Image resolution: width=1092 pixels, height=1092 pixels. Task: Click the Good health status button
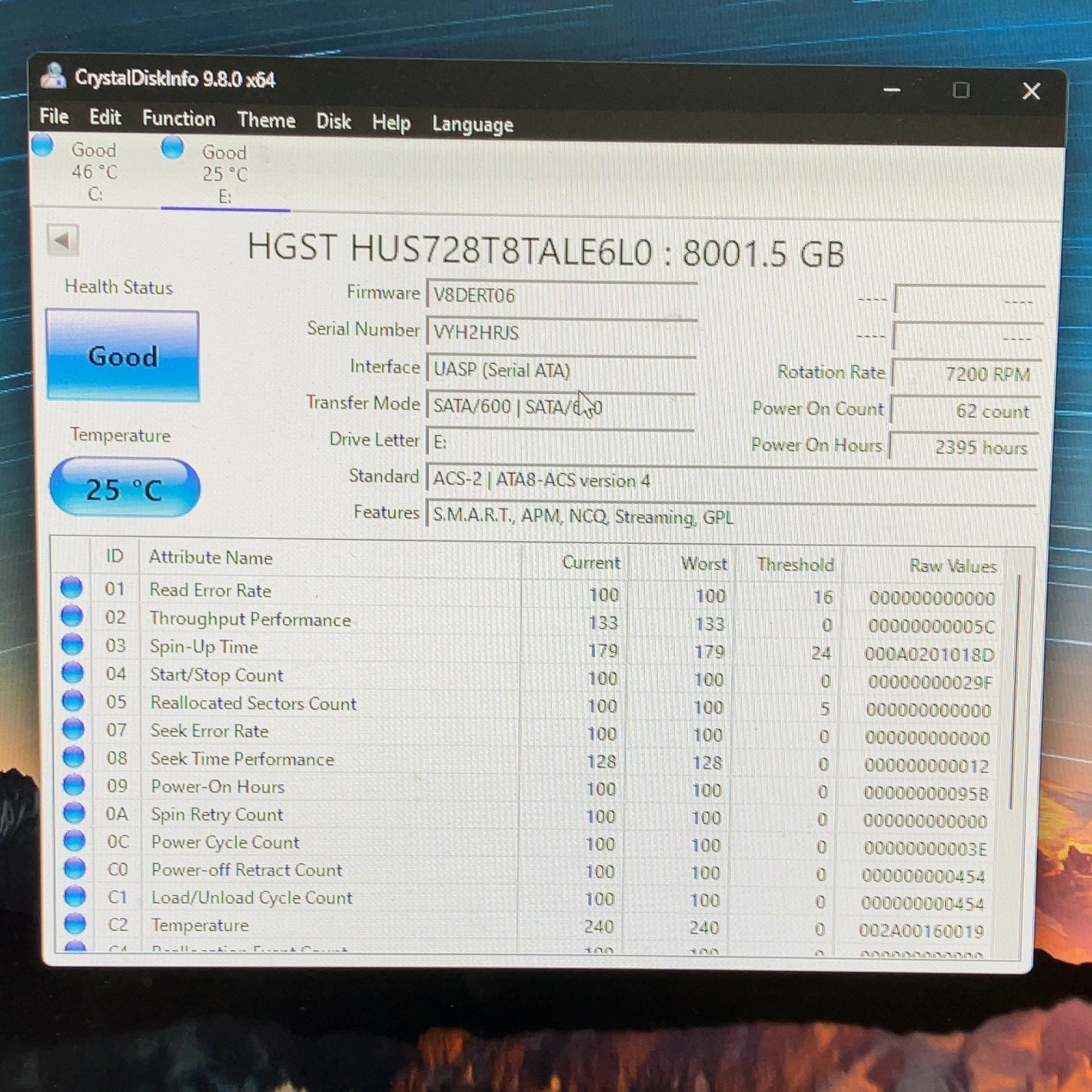[x=122, y=355]
